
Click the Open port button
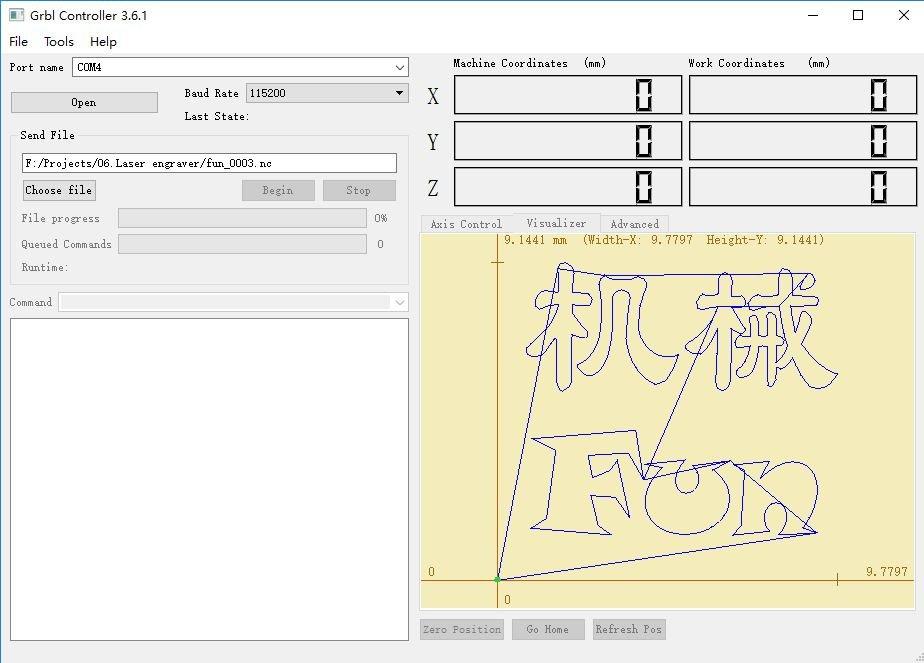click(x=84, y=103)
